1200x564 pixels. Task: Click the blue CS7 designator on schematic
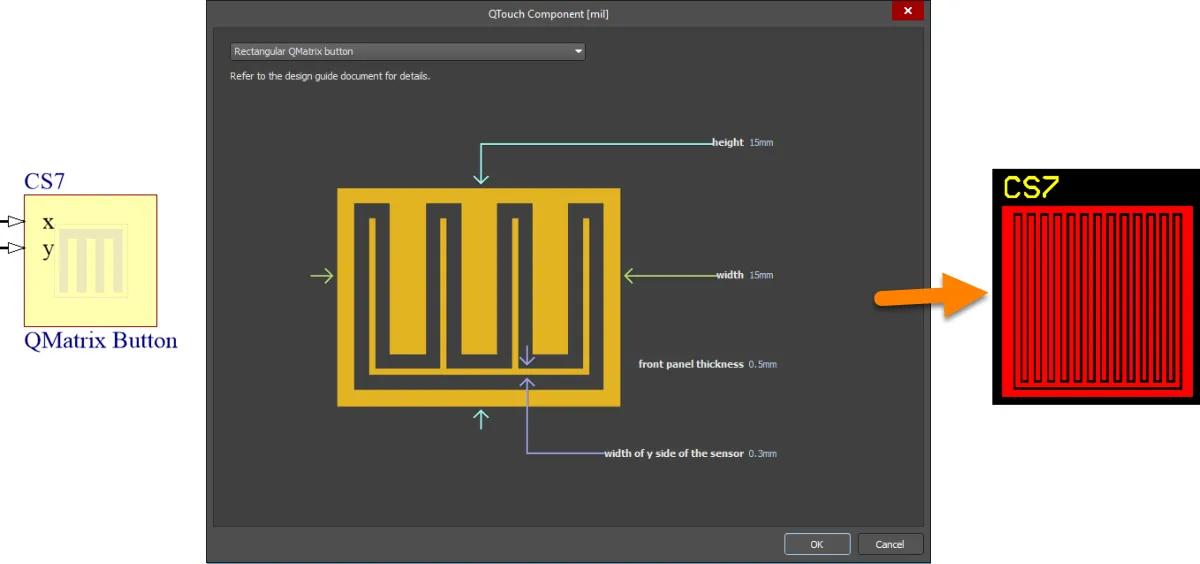pos(45,182)
